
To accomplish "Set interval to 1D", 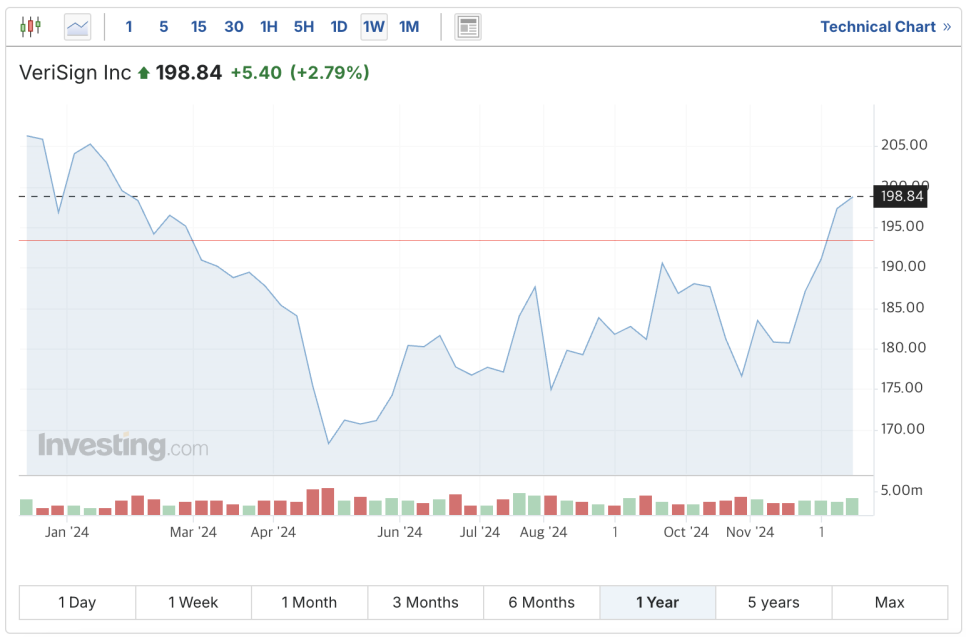I will 339,27.
